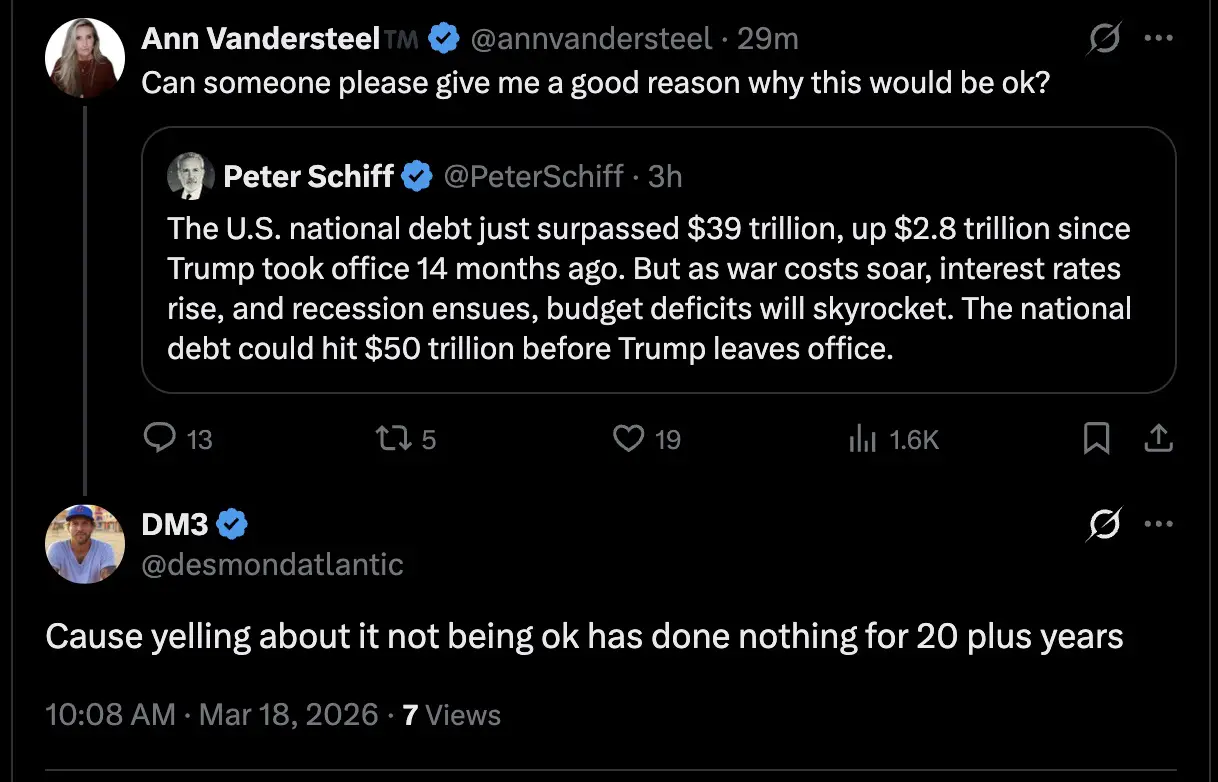Click Grok icon on DM3's reply
This screenshot has width=1218, height=782.
point(1105,524)
